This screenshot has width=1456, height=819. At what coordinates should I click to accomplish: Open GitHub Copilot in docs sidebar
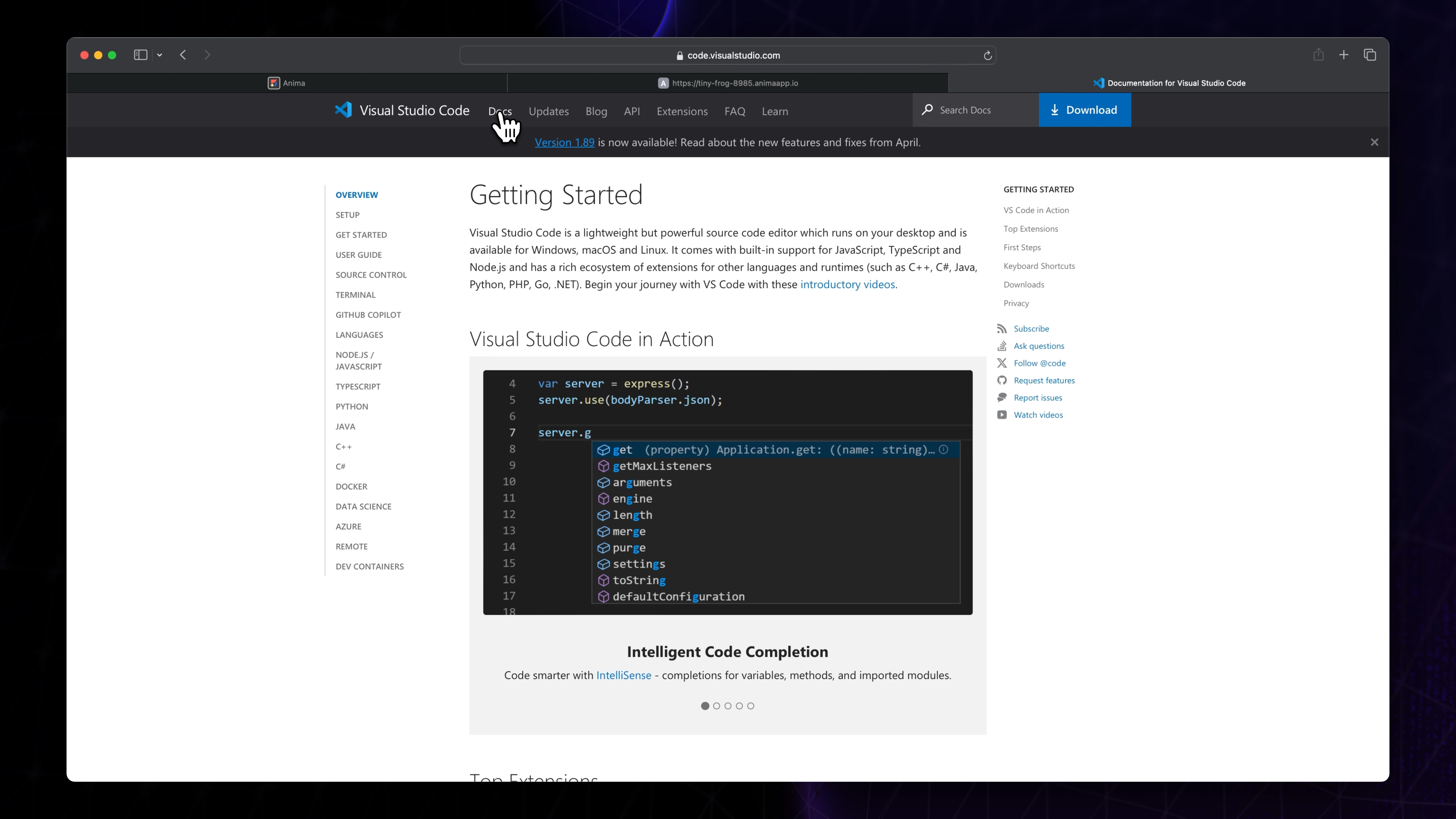pyautogui.click(x=368, y=315)
